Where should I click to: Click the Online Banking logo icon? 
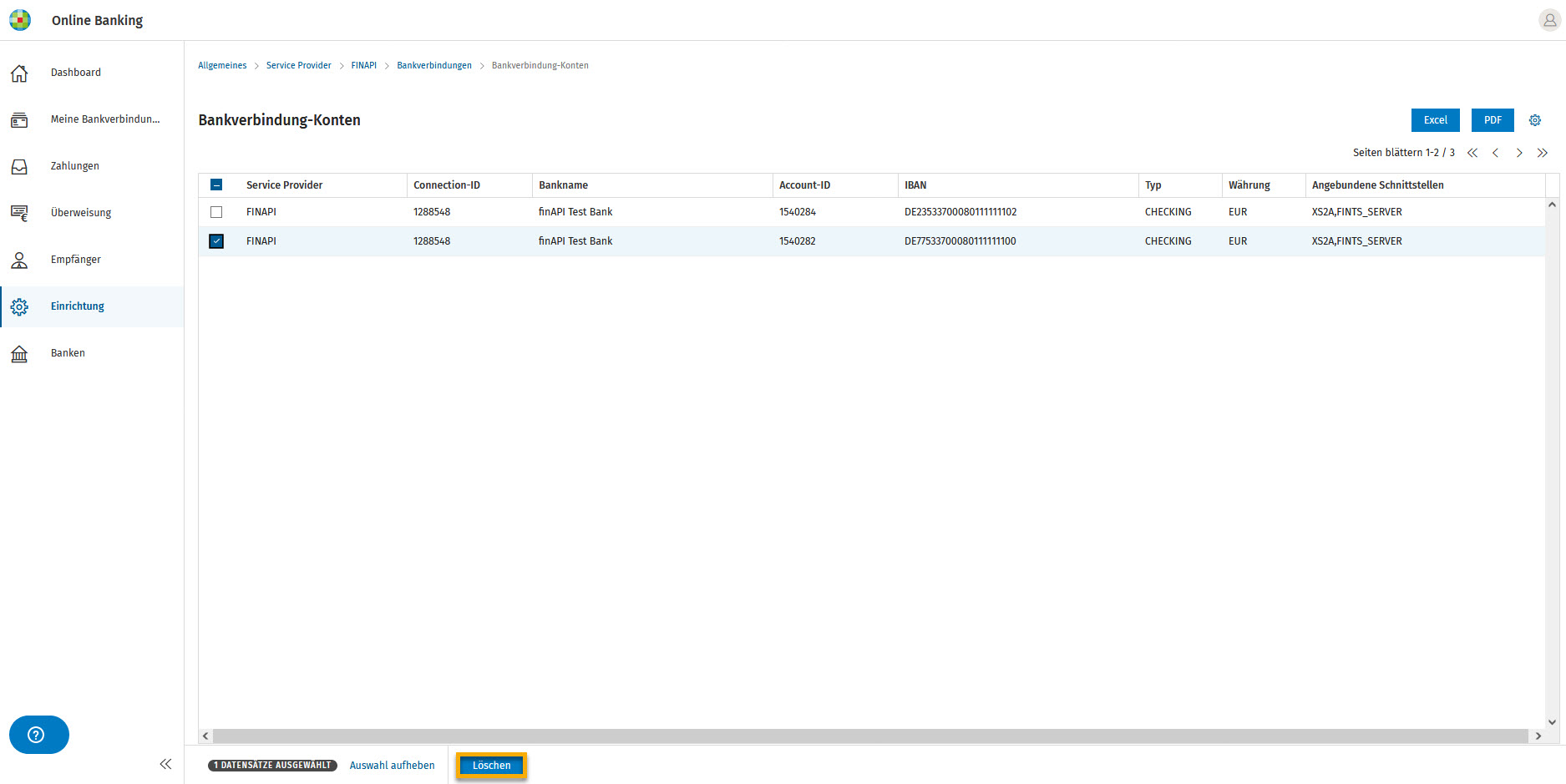(20, 20)
